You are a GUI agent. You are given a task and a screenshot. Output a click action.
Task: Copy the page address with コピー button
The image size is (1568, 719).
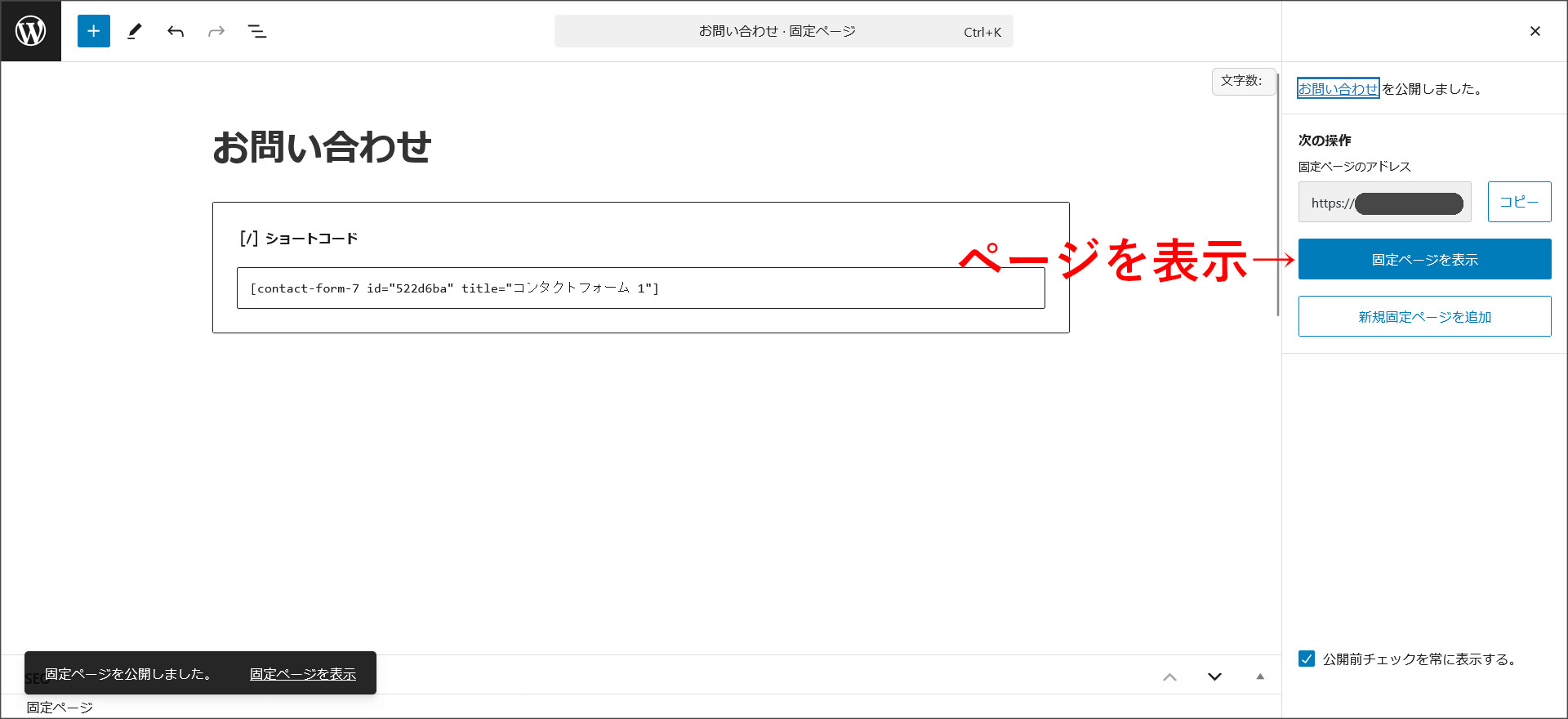tap(1519, 202)
